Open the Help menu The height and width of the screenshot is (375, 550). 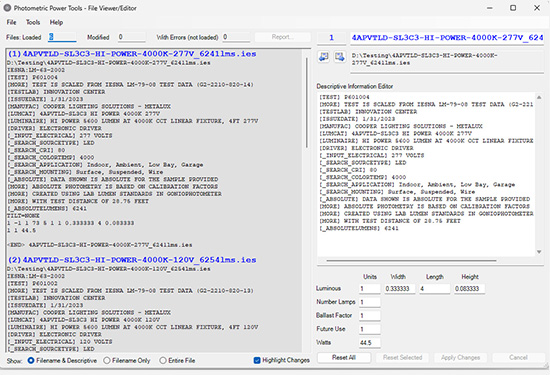click(x=56, y=22)
